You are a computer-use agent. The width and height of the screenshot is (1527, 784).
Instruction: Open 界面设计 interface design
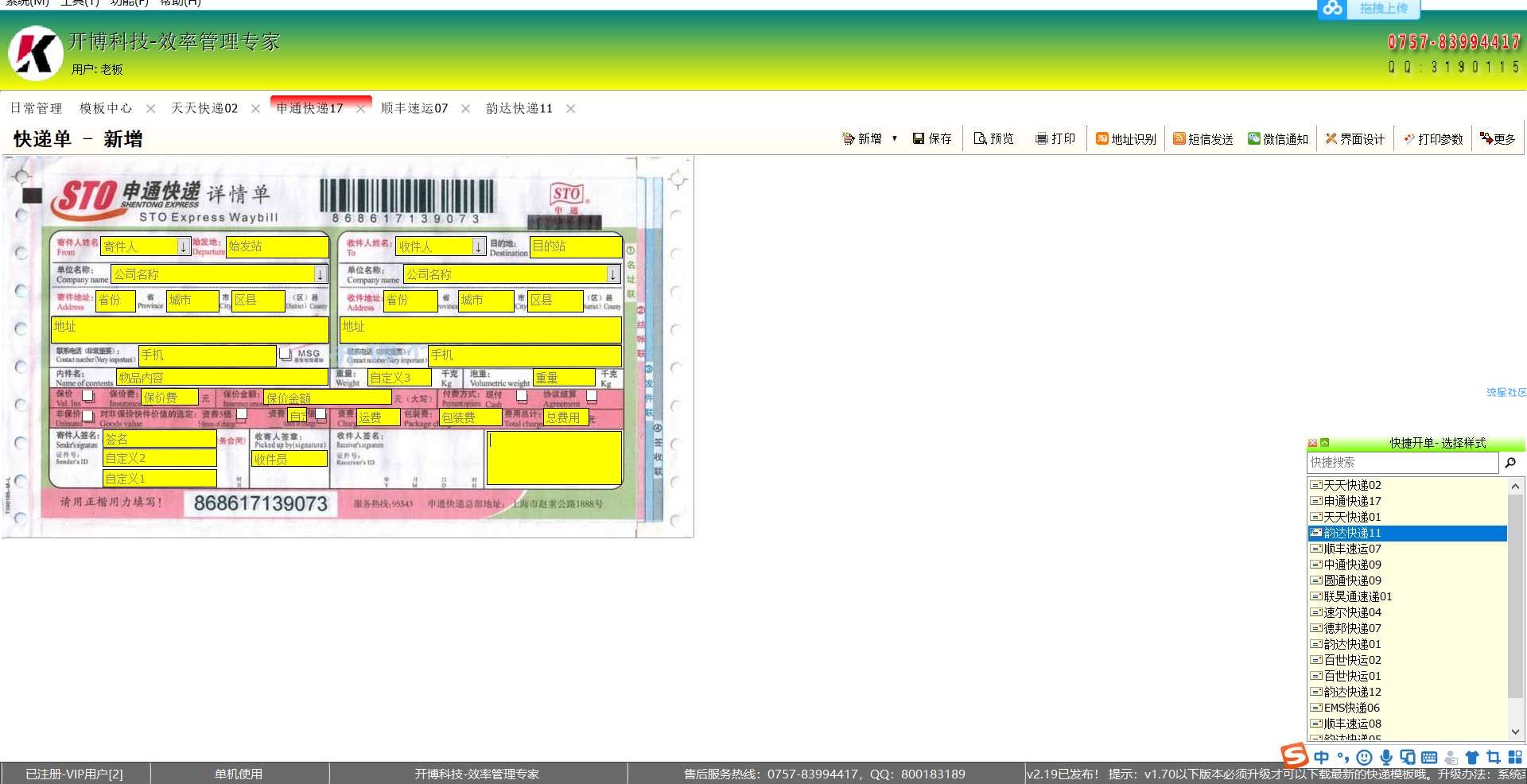(1354, 138)
